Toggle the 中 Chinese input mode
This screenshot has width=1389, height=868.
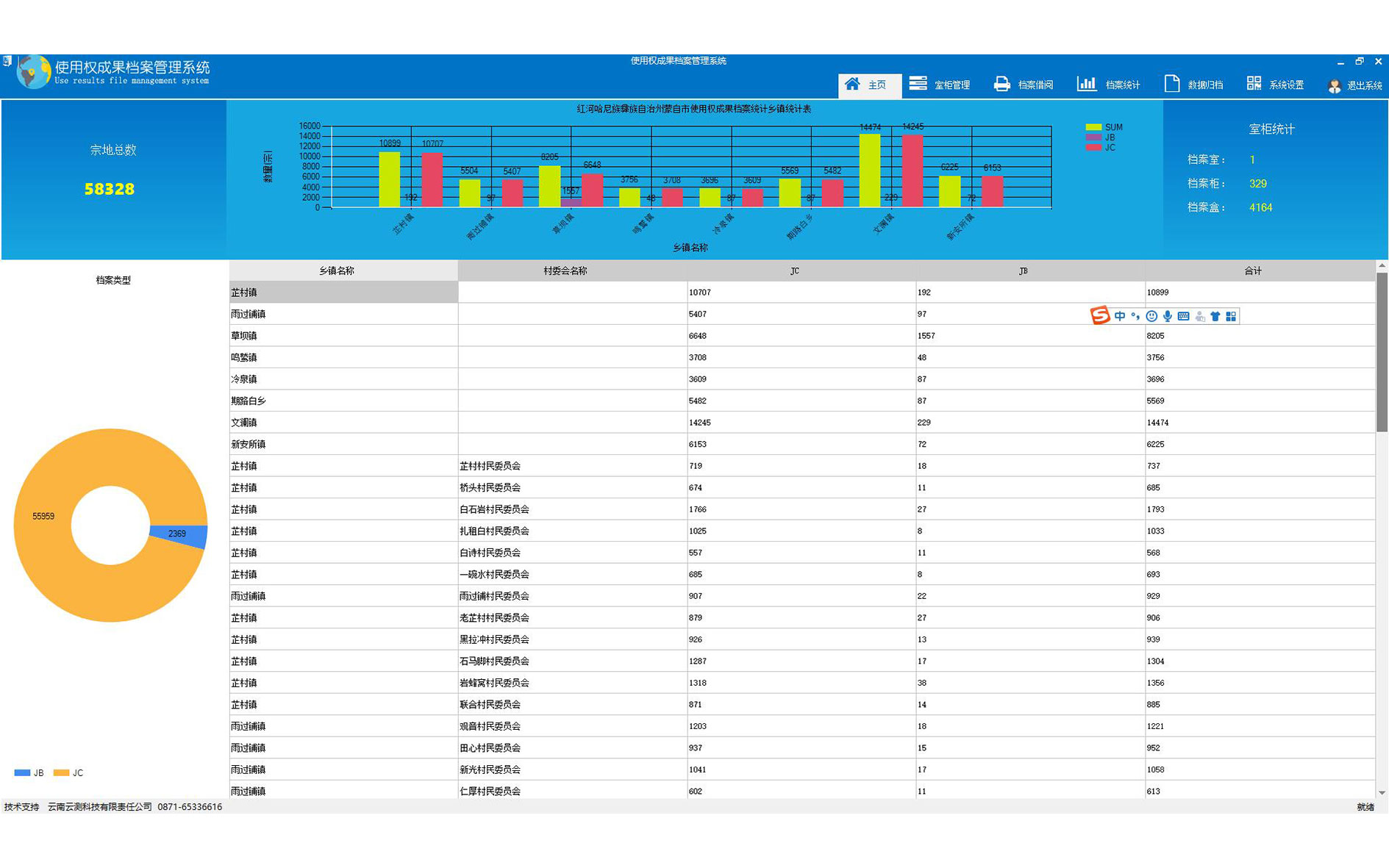click(x=1120, y=316)
